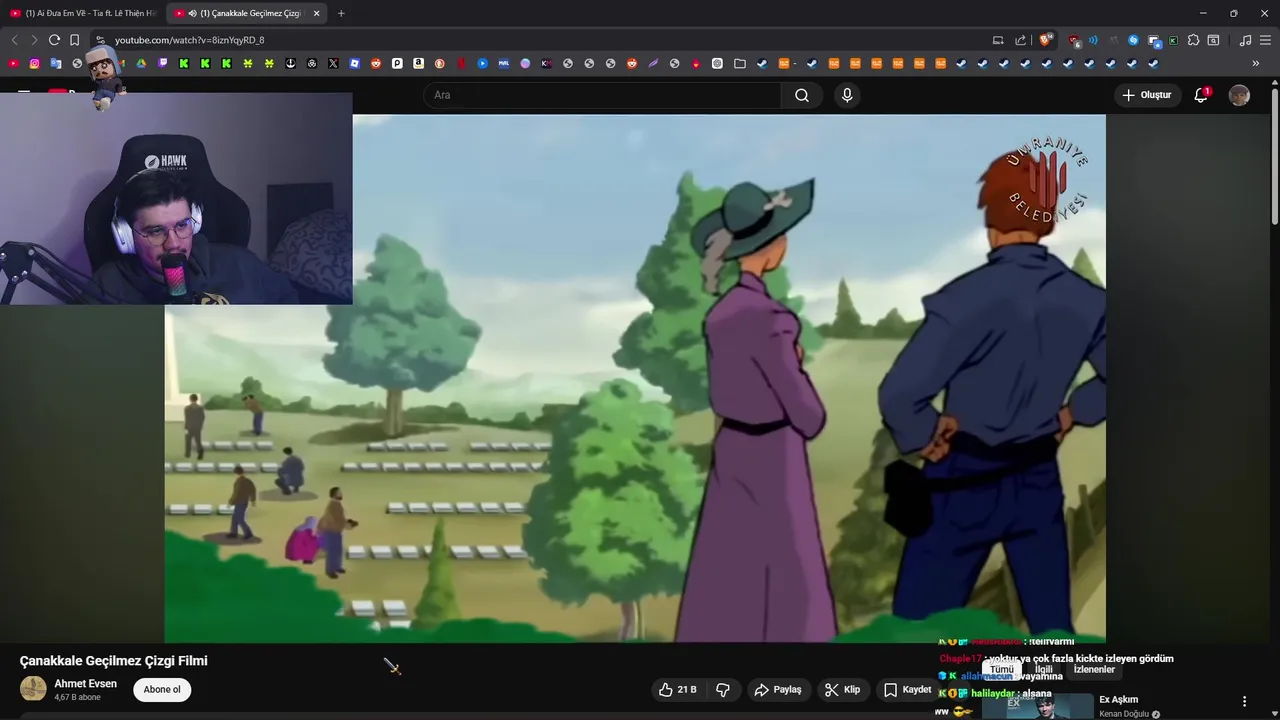Subscribe with the Abone ol button
The height and width of the screenshot is (720, 1280).
tap(162, 689)
